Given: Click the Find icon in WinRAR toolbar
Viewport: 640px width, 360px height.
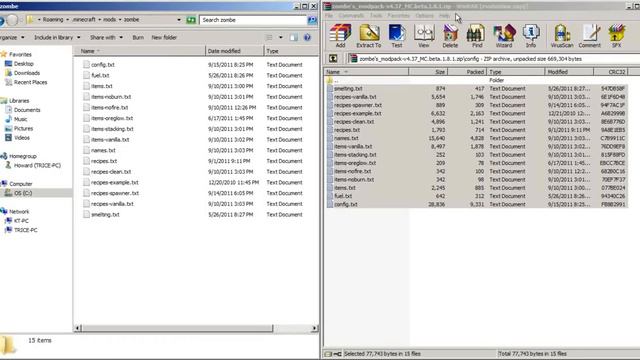Looking at the screenshot, I should 477,36.
